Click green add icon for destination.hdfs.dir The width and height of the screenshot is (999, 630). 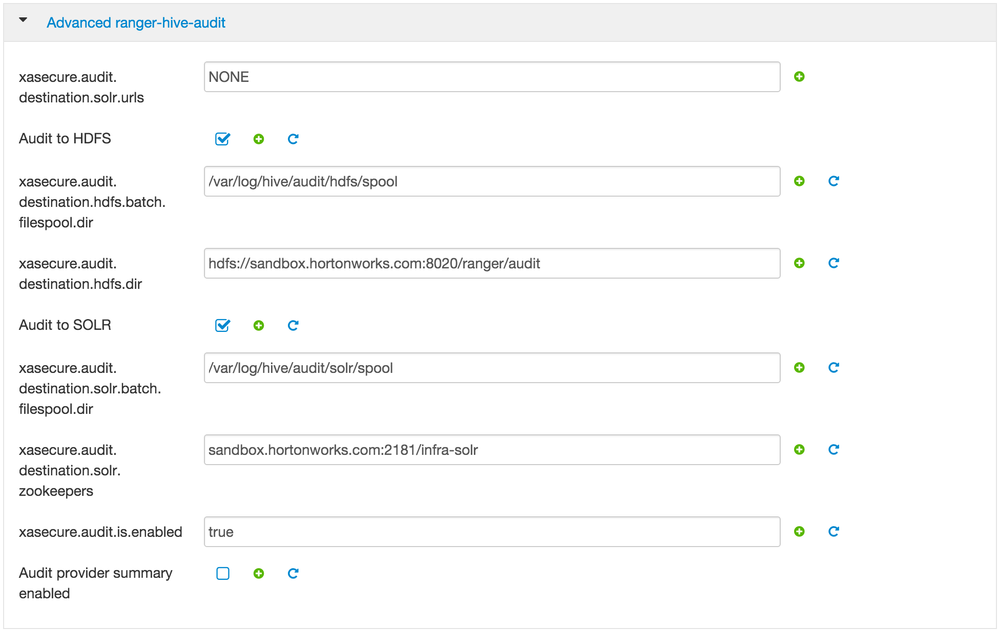[799, 263]
